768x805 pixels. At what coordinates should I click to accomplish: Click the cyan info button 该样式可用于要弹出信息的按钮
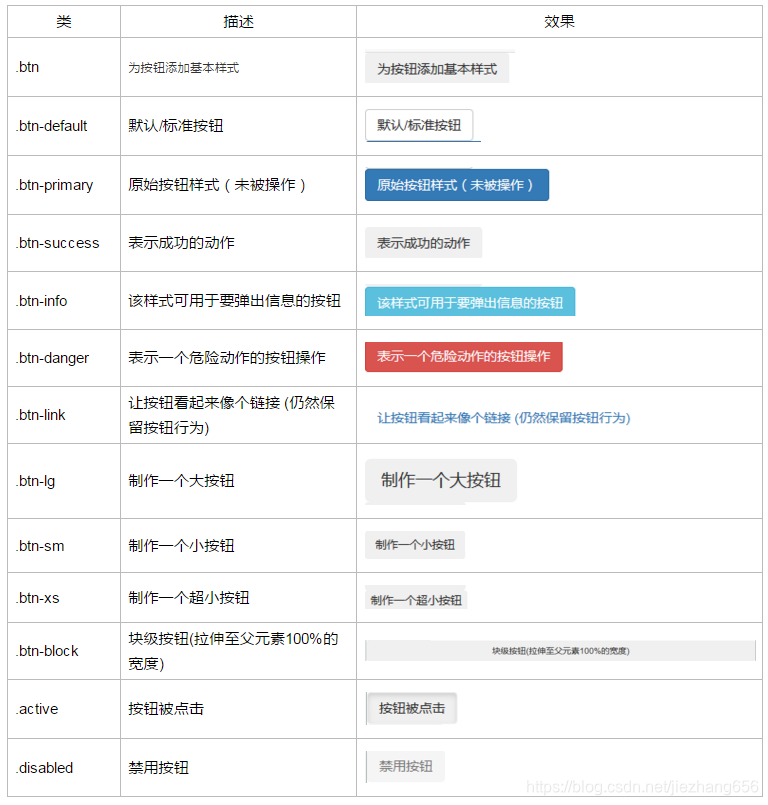click(x=470, y=302)
